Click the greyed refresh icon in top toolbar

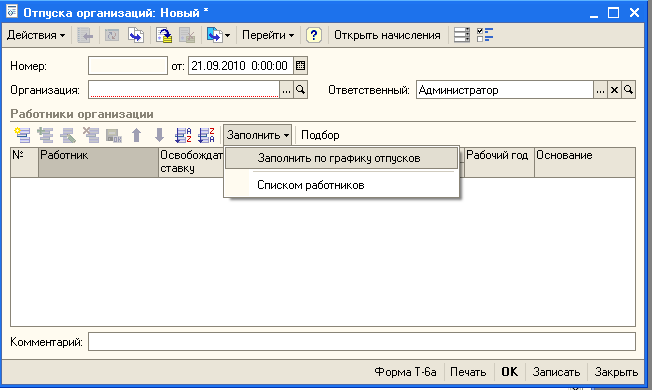point(112,35)
